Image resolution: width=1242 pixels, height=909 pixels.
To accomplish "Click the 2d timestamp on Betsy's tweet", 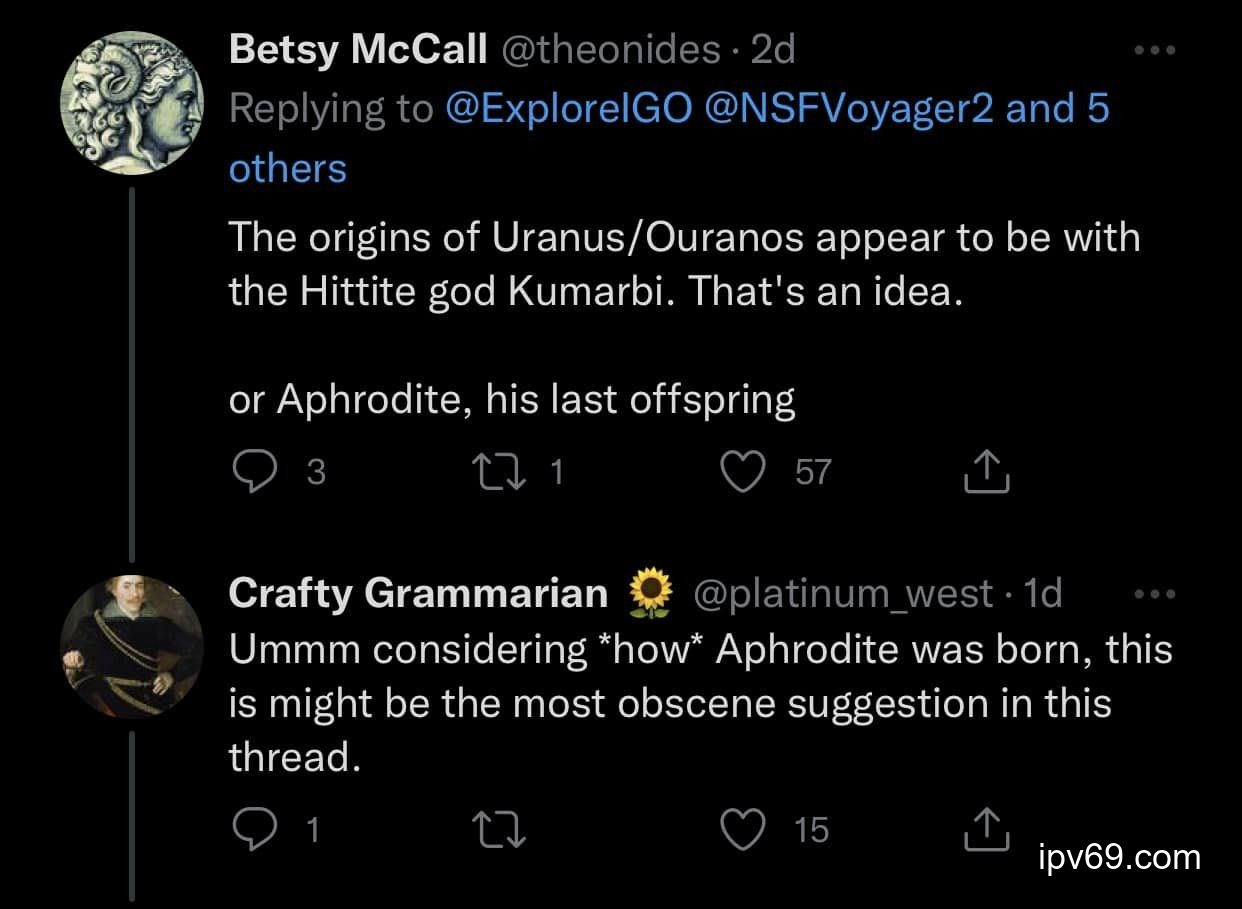I will coord(772,50).
